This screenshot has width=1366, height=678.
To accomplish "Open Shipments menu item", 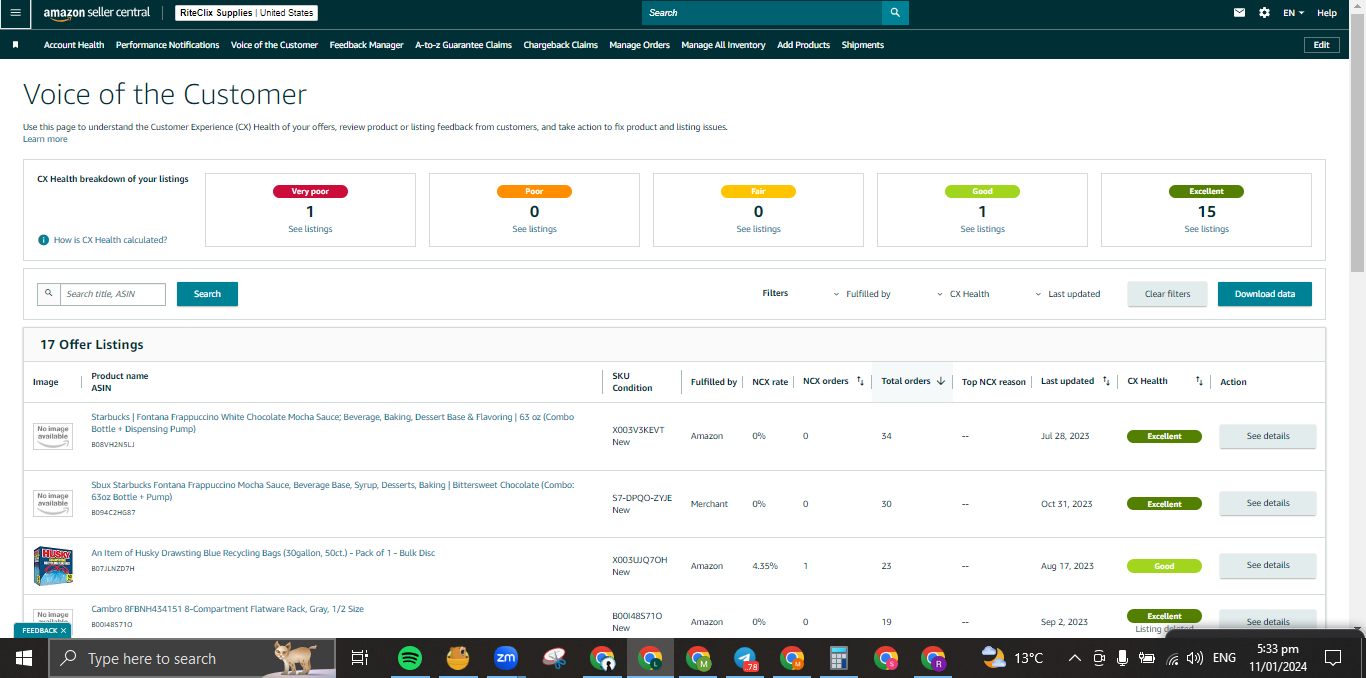I will tap(863, 45).
